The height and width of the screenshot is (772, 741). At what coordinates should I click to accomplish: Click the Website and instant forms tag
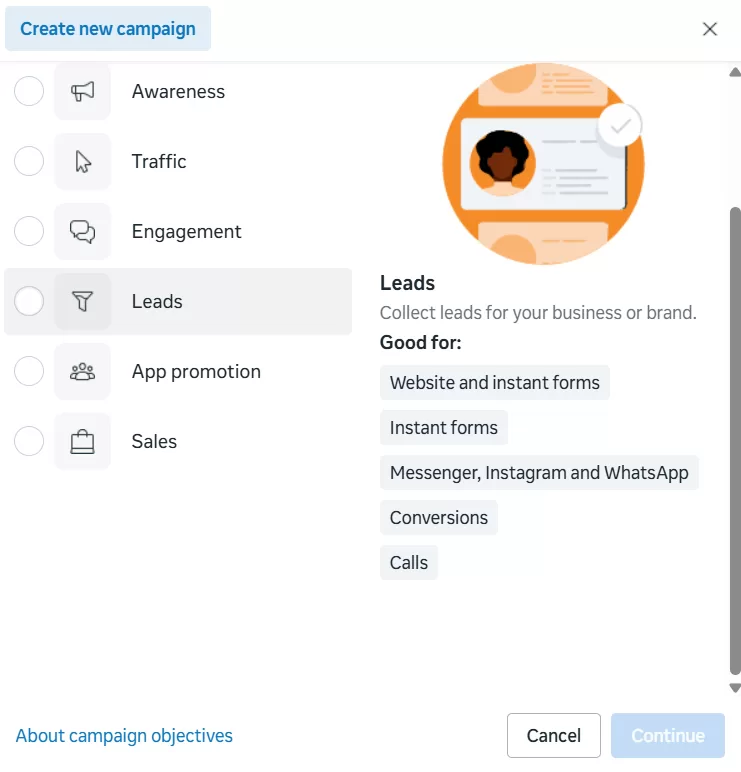(494, 383)
